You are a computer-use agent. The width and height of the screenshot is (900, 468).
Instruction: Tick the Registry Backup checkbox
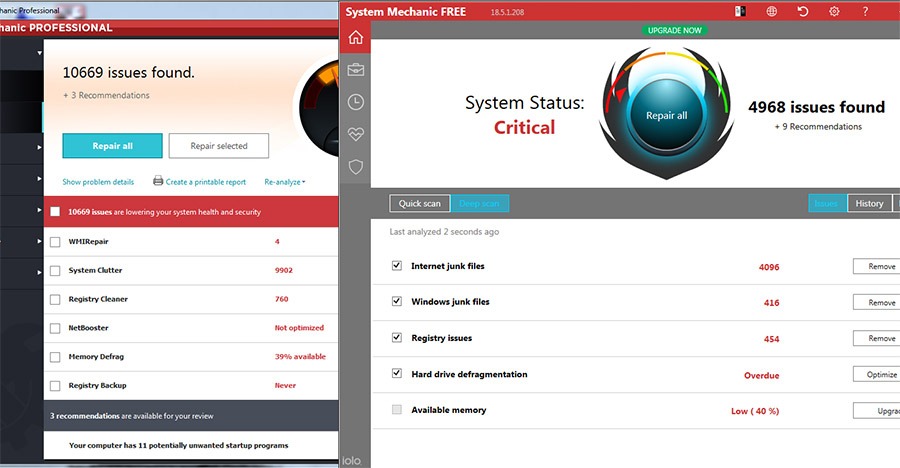(x=55, y=385)
